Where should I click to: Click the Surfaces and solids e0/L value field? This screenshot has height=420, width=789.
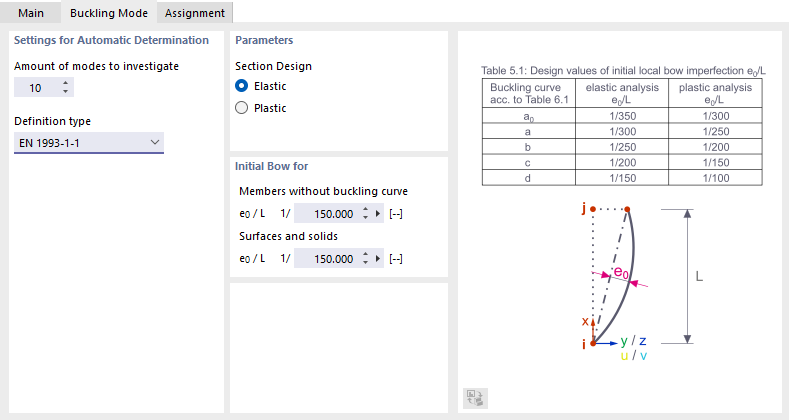(327, 259)
